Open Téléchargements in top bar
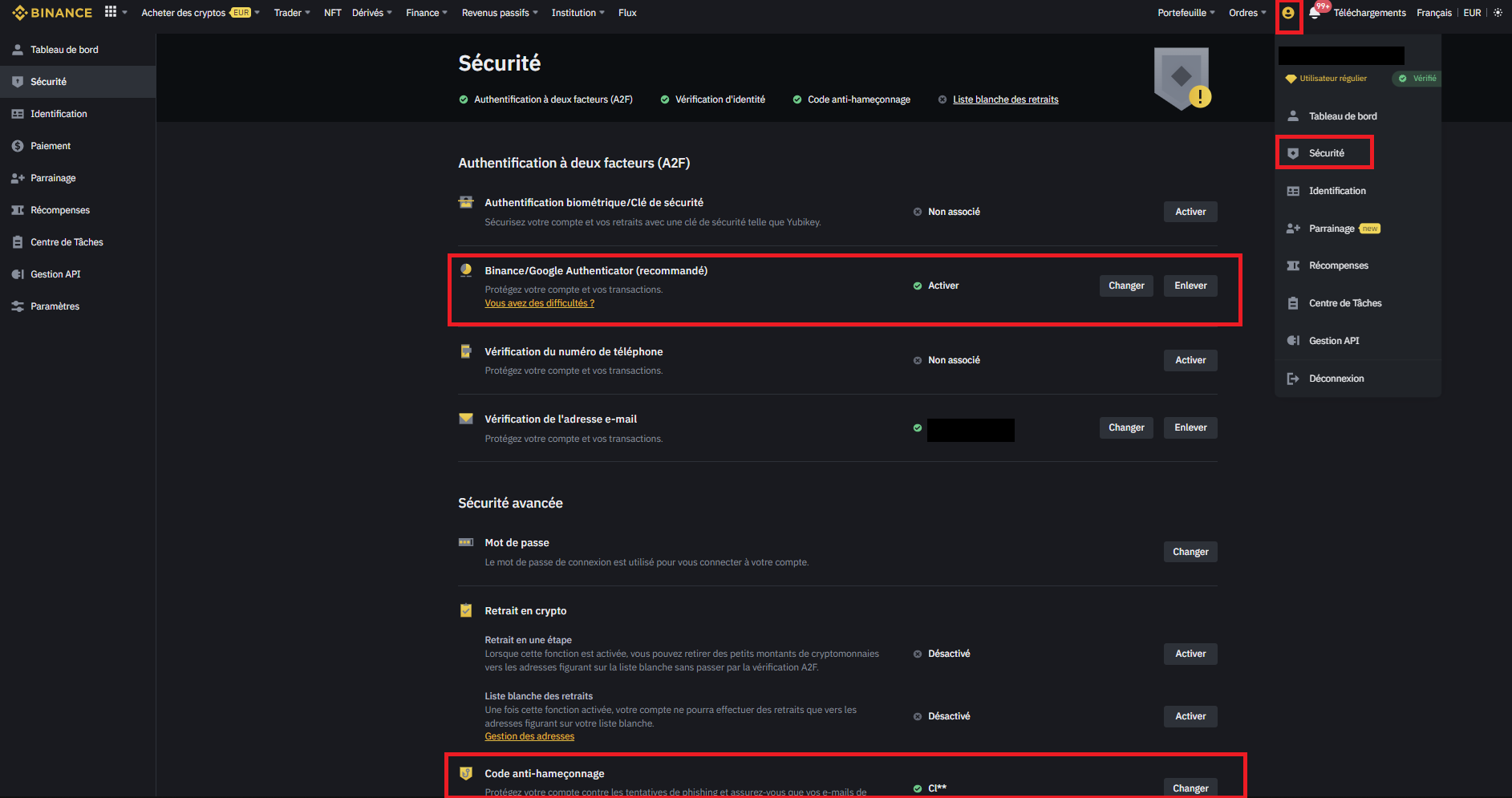Screen dimensions: 1512x798 click(x=1369, y=13)
